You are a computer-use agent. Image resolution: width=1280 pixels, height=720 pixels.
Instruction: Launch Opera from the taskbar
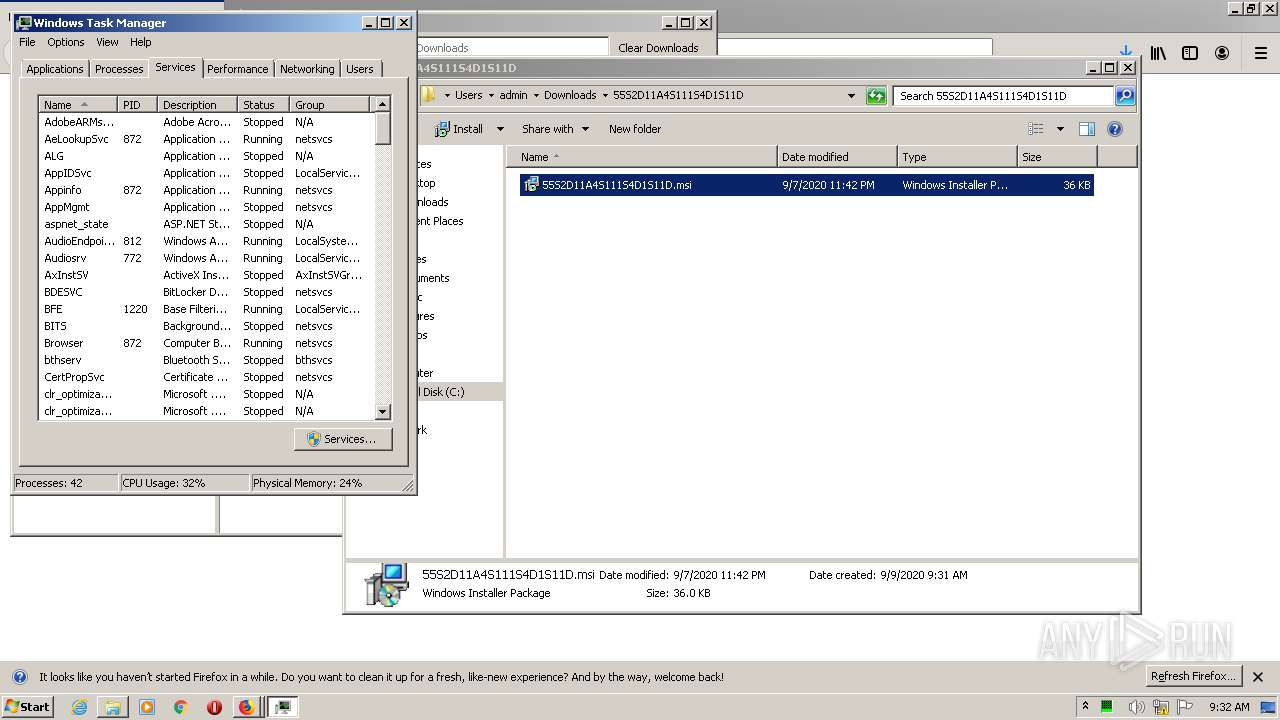[x=214, y=707]
